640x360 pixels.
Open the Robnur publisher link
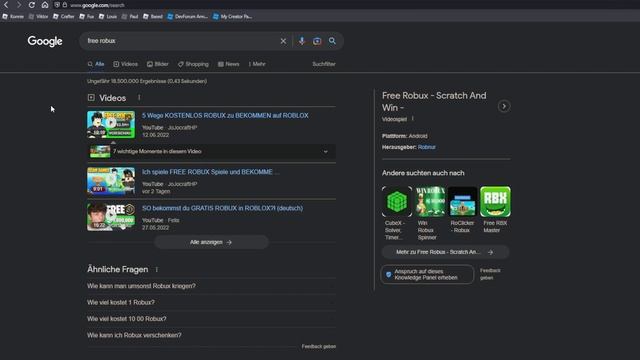427,147
